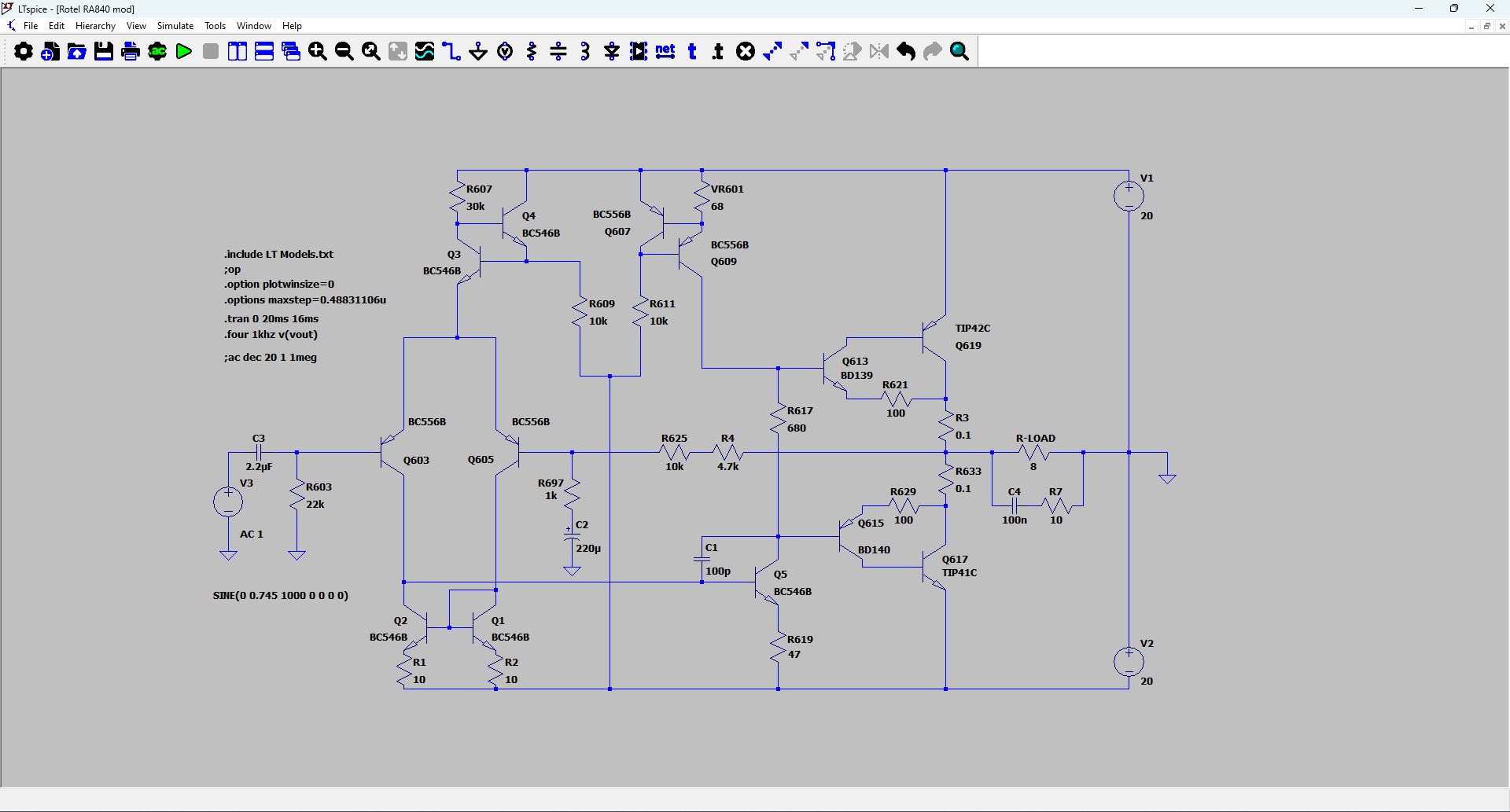Select the Inductor tool
The height and width of the screenshot is (812, 1510).
pos(585,52)
